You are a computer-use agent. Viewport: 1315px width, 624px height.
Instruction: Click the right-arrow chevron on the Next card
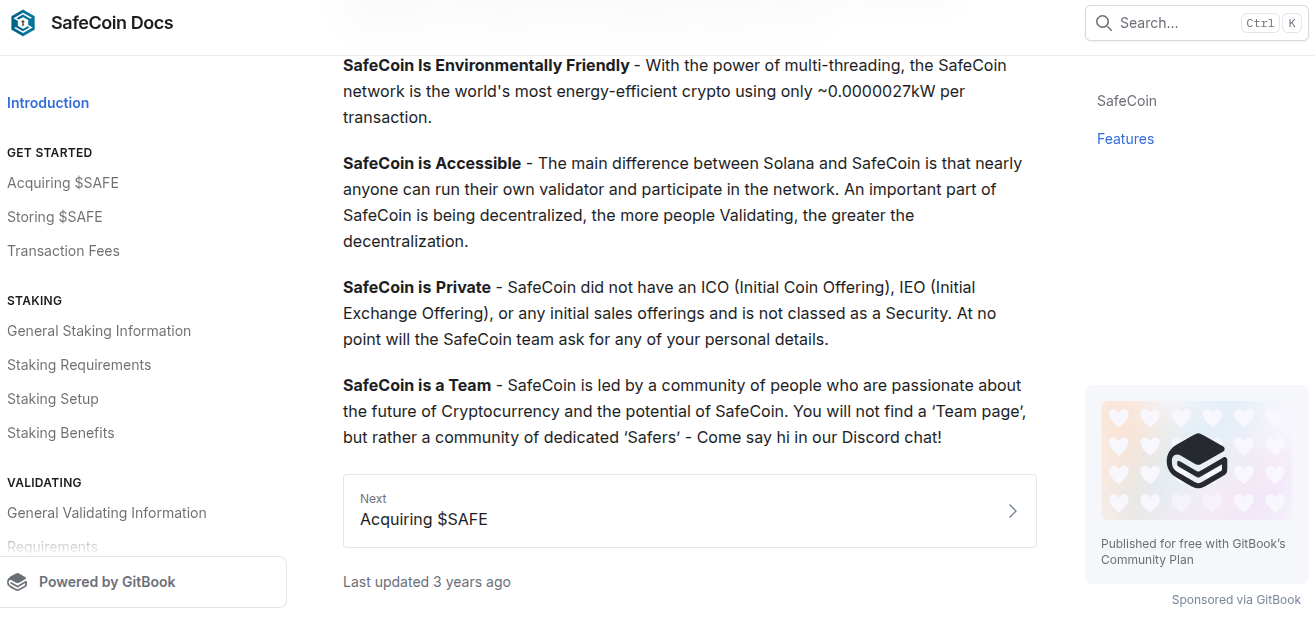pyautogui.click(x=1012, y=511)
